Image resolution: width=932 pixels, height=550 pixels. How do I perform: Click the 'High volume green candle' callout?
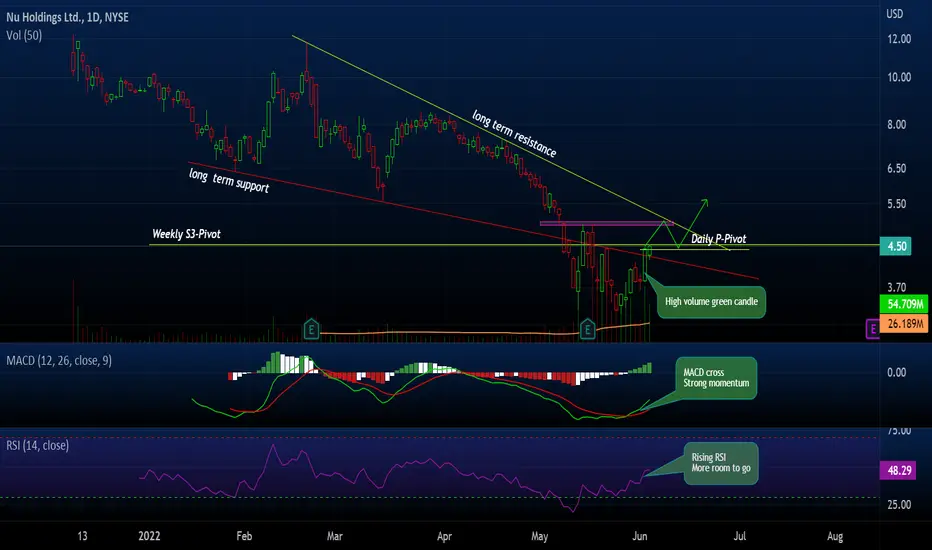[711, 302]
